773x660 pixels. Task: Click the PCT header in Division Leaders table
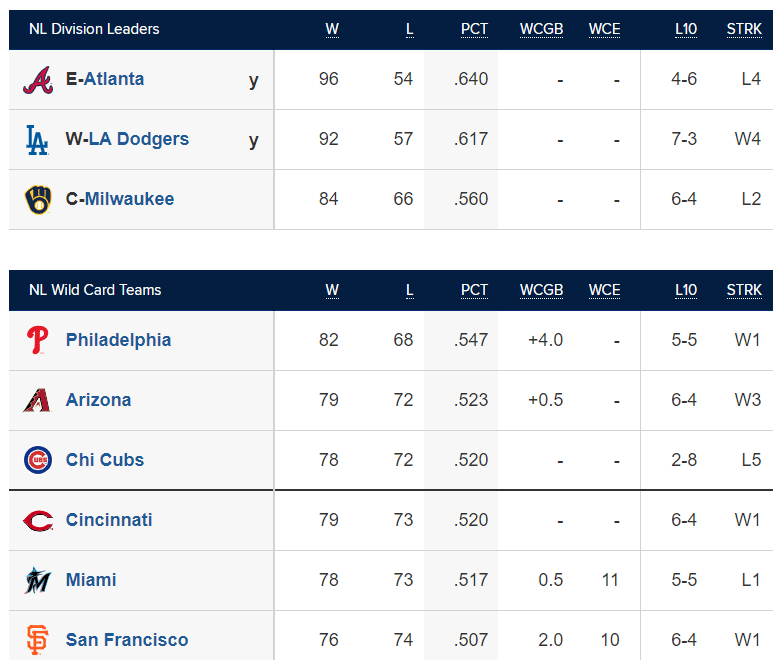pos(474,29)
